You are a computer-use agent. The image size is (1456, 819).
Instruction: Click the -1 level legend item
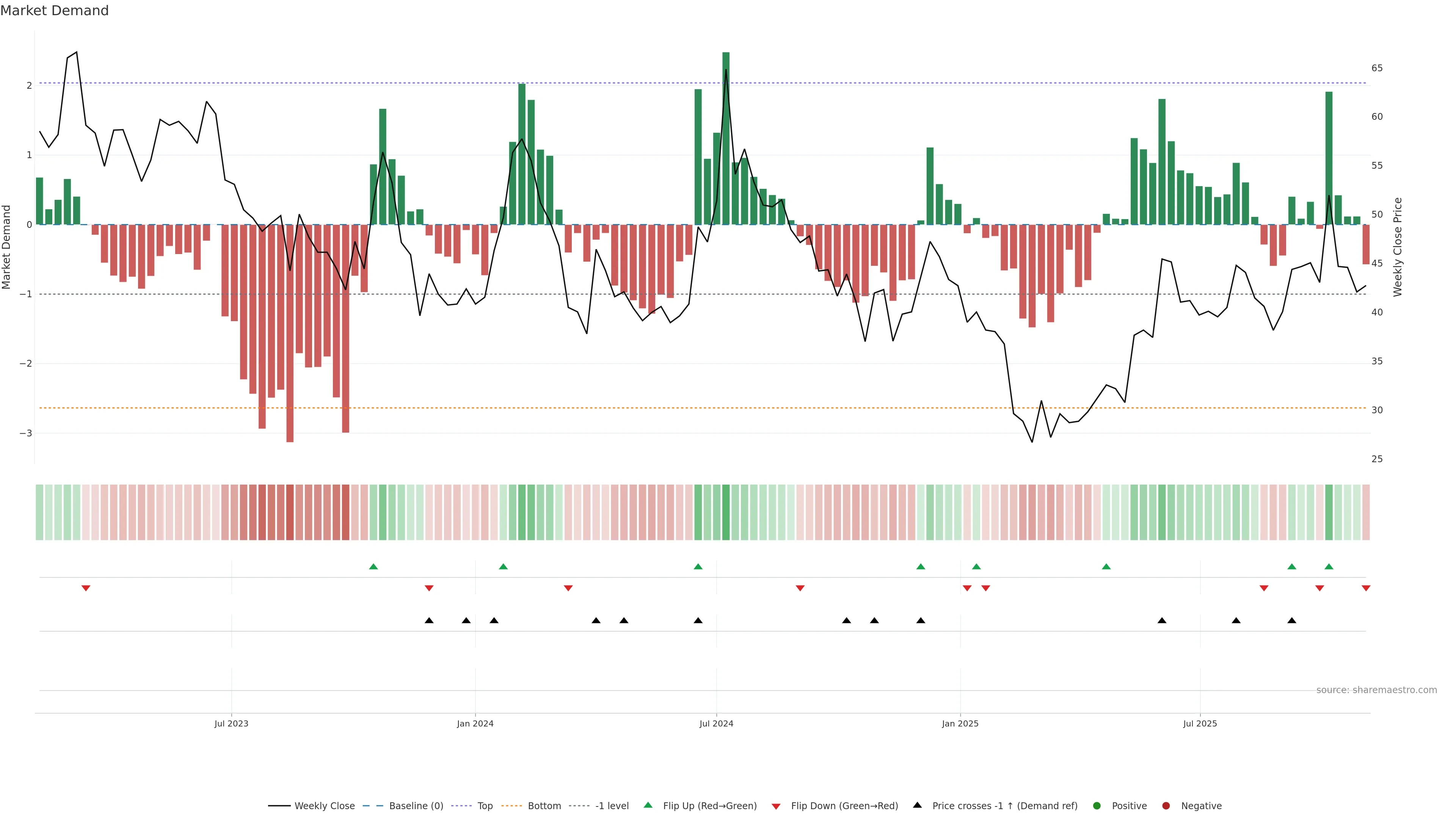(x=612, y=805)
